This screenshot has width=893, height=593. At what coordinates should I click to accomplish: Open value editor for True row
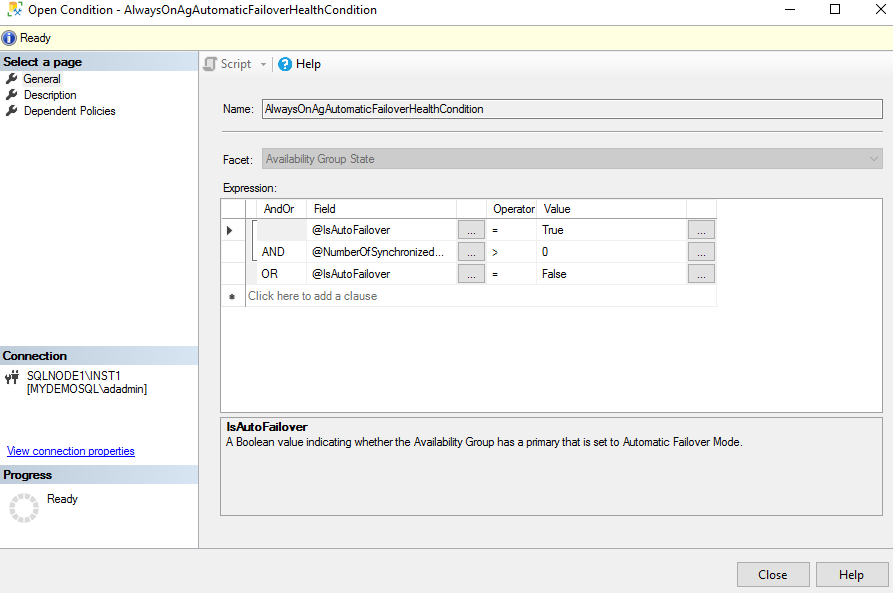(701, 230)
